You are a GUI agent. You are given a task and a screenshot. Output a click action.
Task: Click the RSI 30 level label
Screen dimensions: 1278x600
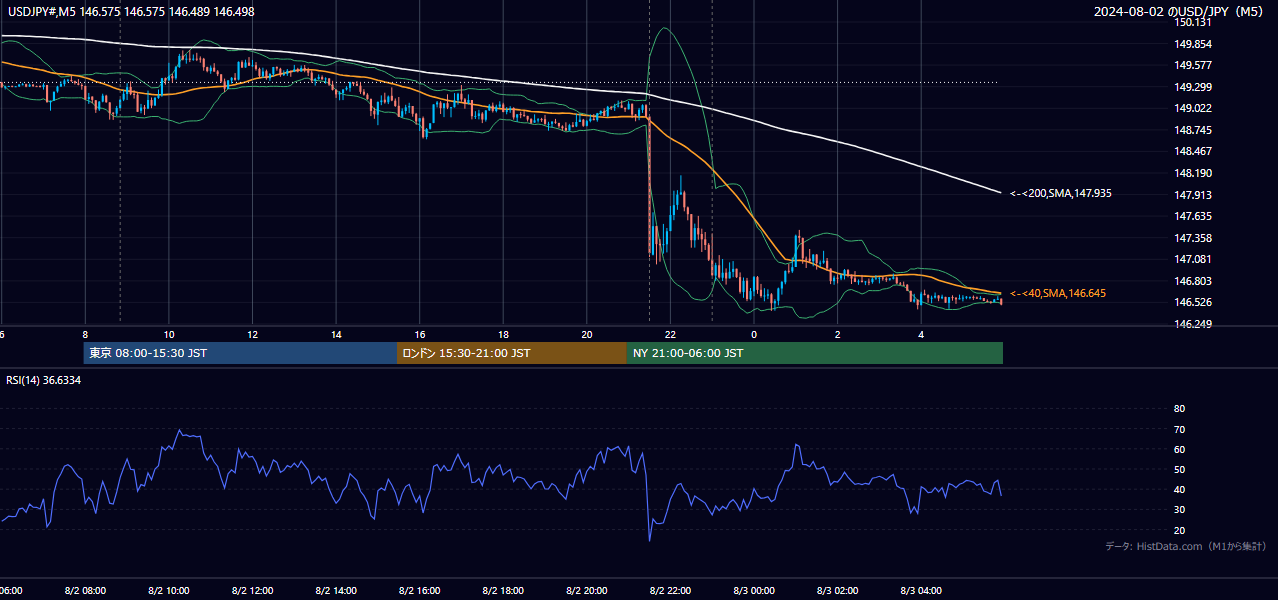[x=1180, y=510]
